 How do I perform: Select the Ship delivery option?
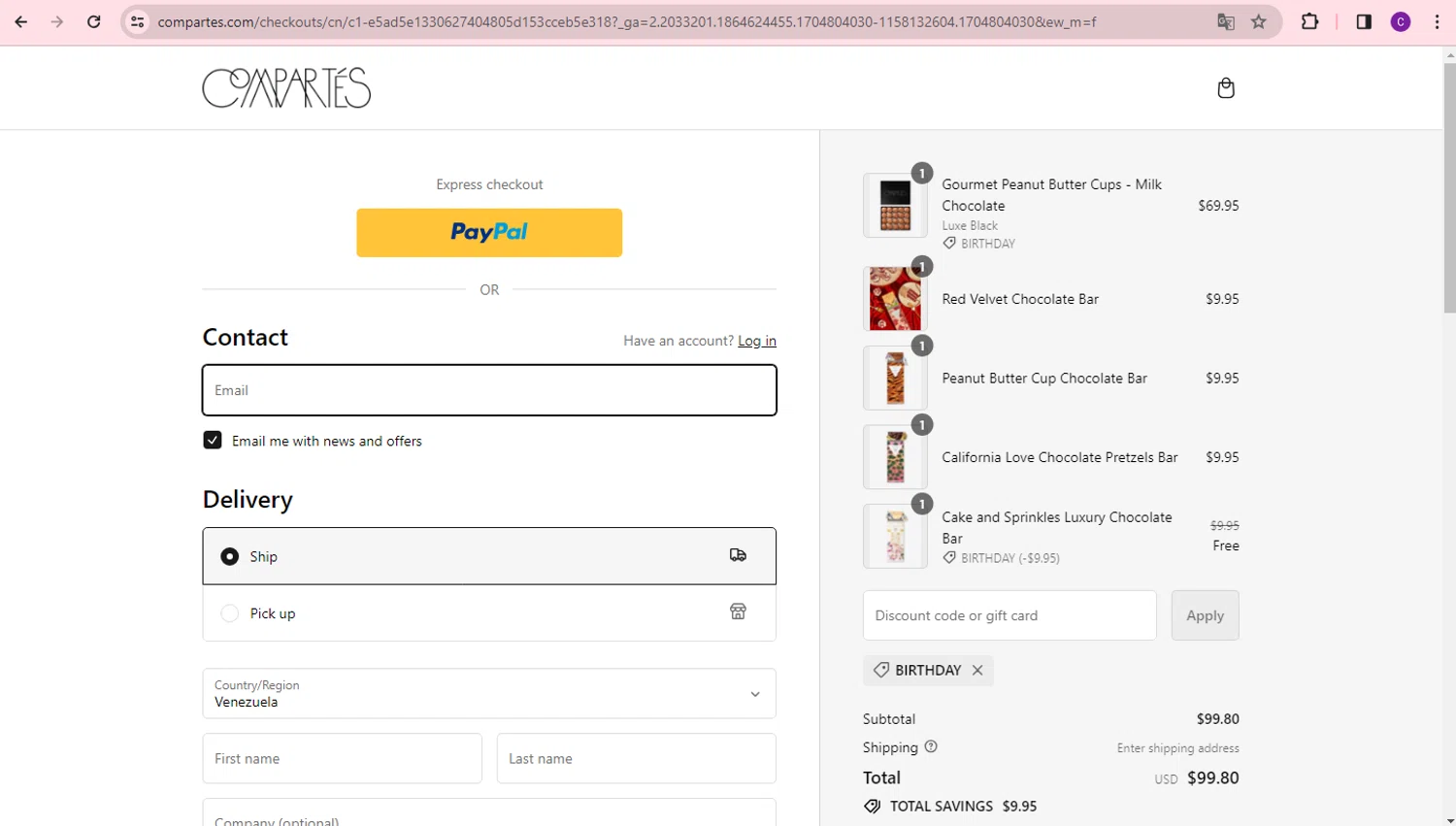pyautogui.click(x=489, y=556)
